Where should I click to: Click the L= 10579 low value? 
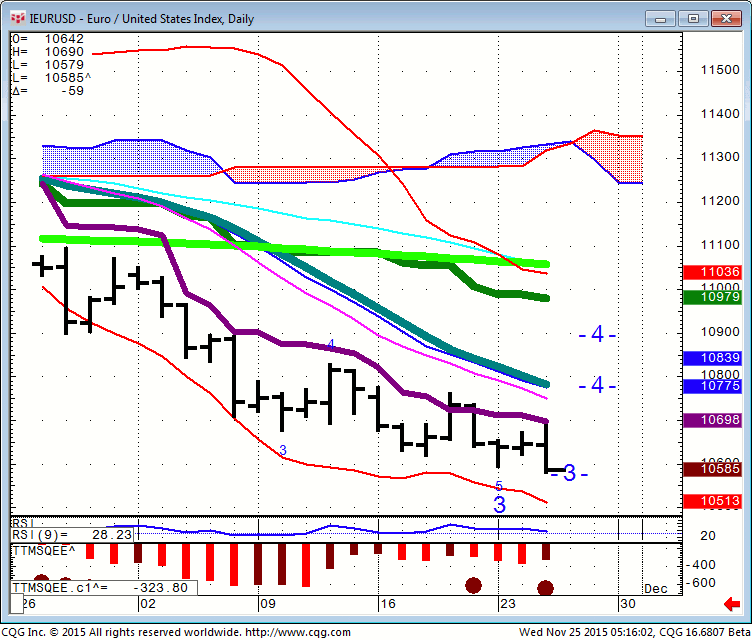pos(48,65)
